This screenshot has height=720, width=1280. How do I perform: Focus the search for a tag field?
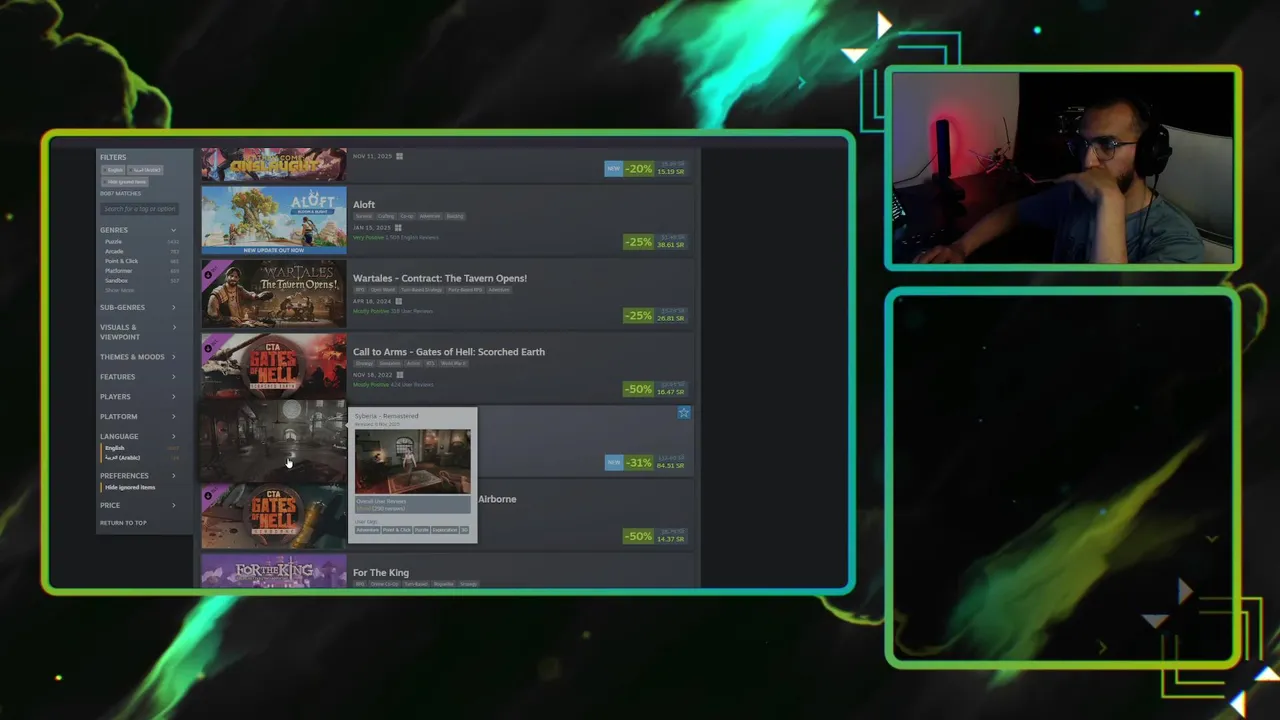(139, 209)
